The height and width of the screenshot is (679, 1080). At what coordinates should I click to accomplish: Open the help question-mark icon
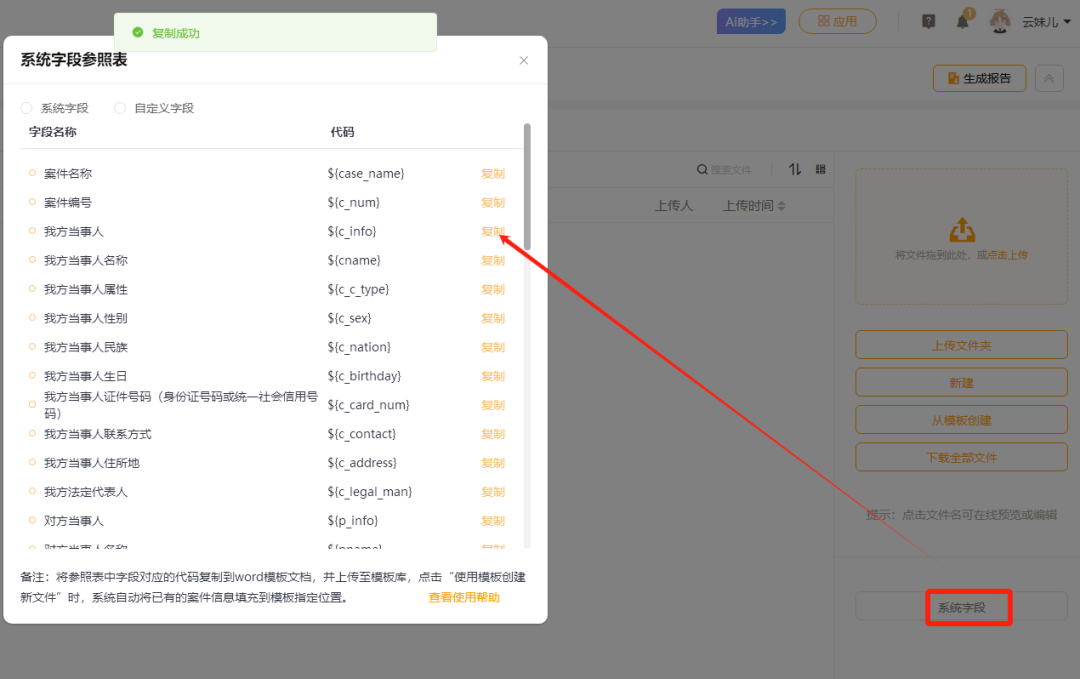[x=928, y=21]
